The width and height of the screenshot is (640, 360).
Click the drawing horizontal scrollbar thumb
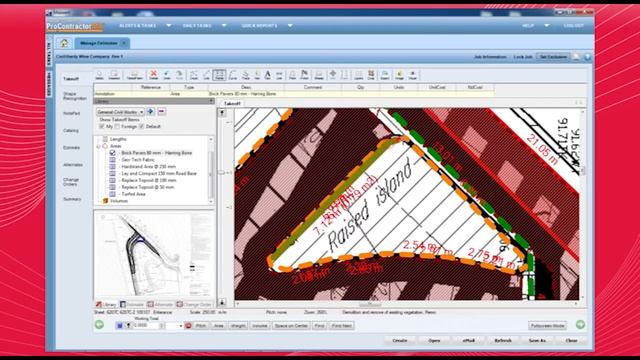[x=370, y=304]
